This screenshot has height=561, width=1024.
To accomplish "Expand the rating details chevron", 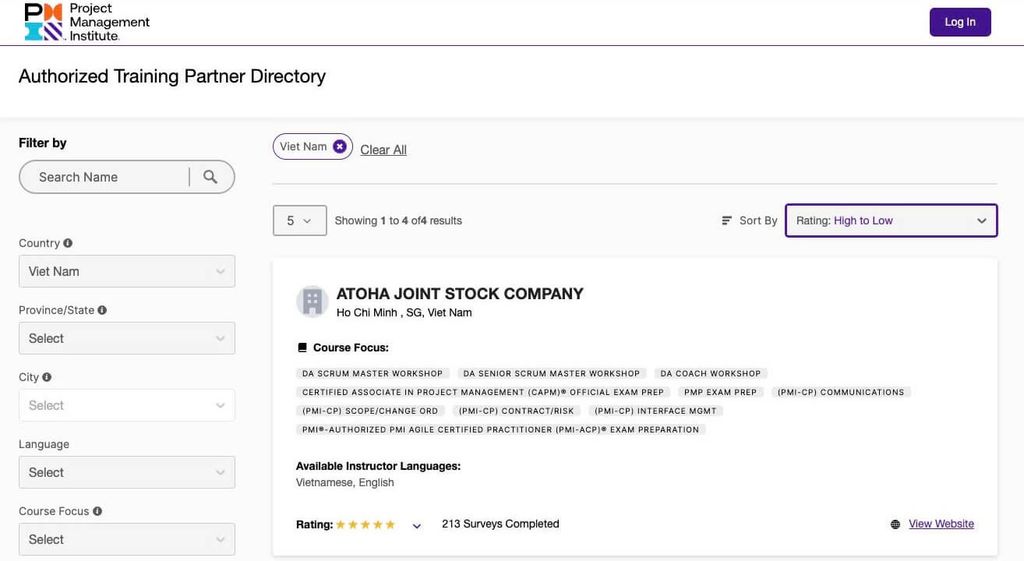I will click(417, 525).
